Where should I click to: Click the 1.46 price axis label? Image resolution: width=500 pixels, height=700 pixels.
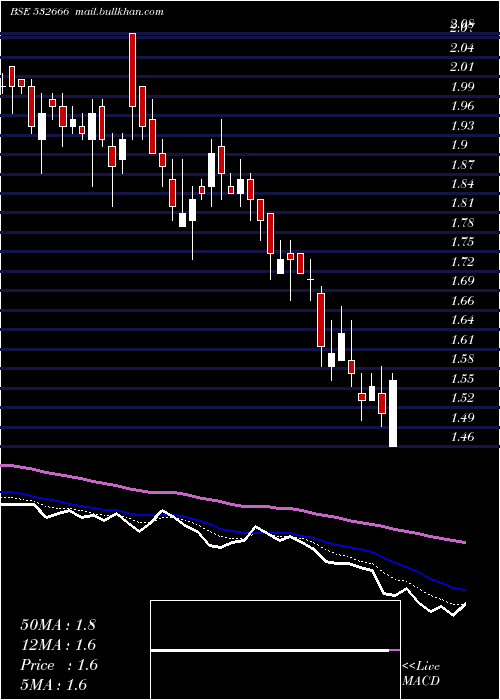click(462, 437)
